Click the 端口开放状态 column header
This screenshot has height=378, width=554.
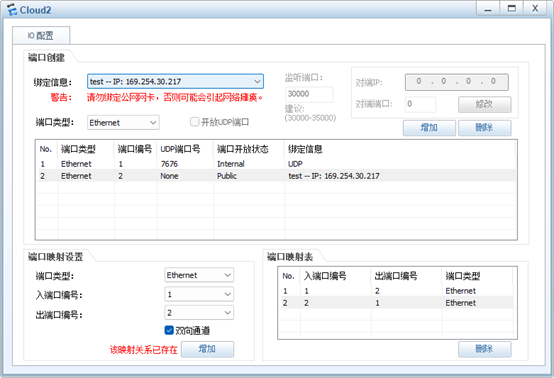click(249, 149)
